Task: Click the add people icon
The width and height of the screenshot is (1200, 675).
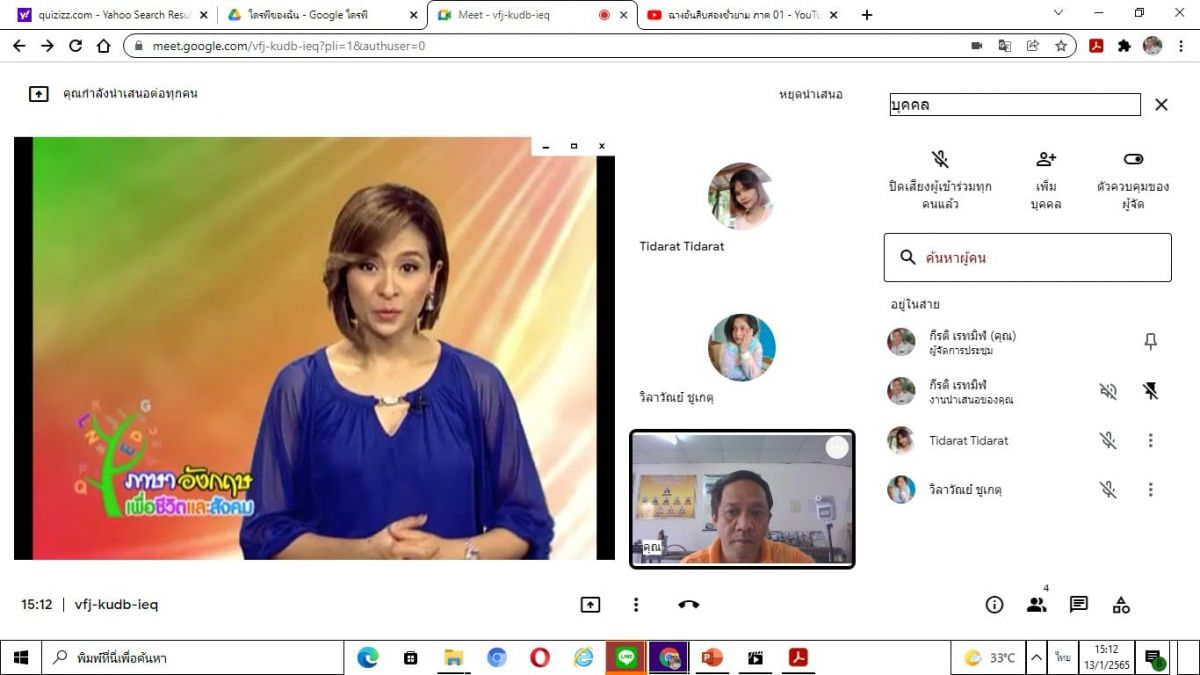Action: coord(1046,160)
